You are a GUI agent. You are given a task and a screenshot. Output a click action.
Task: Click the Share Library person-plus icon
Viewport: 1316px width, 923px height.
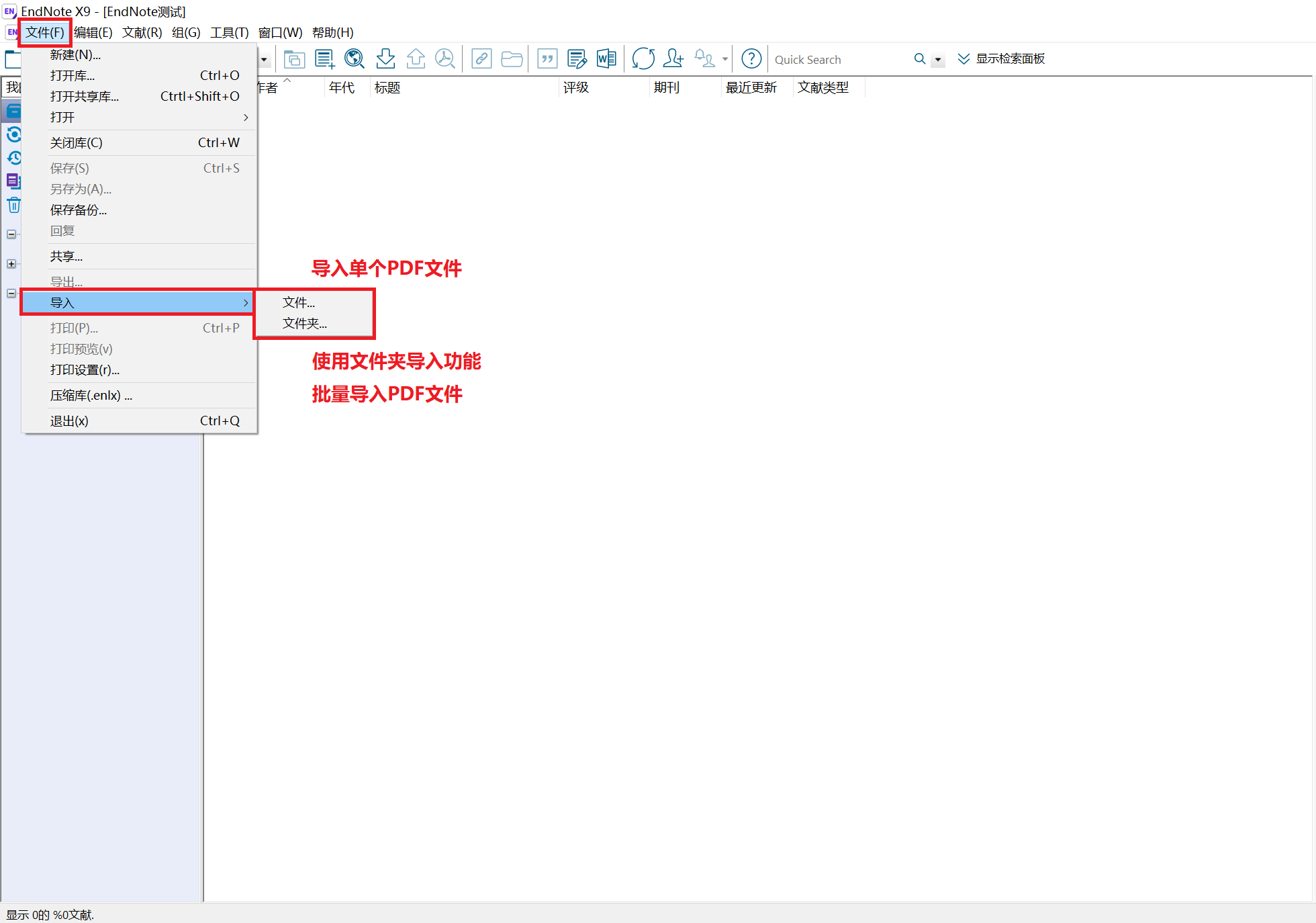click(673, 59)
